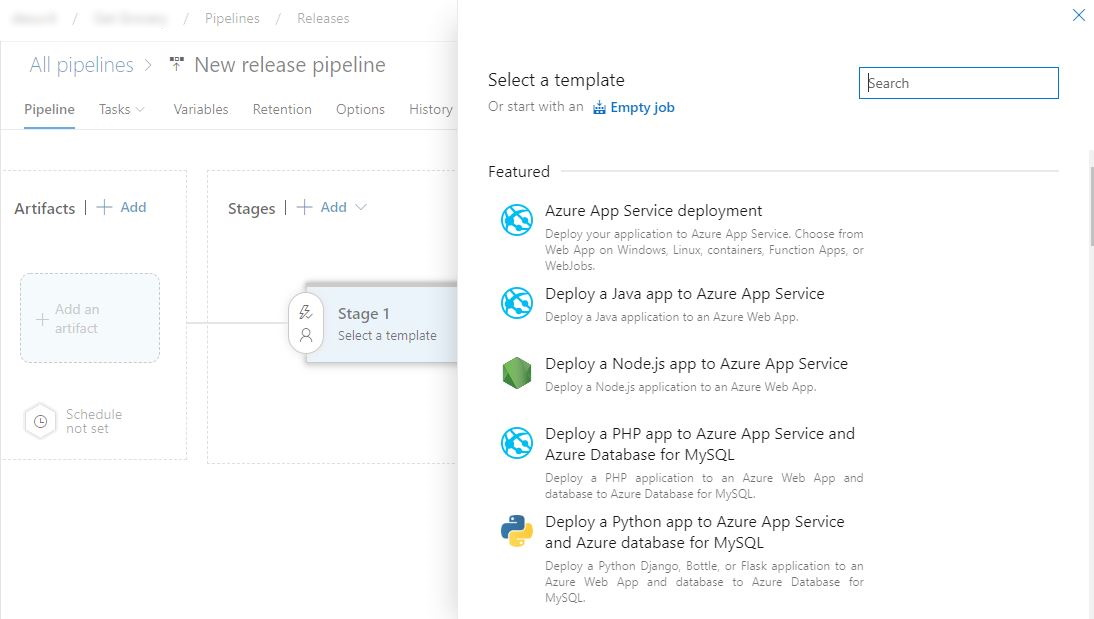1094x619 pixels.
Task: Close the template selection panel
Action: pos(1079,15)
